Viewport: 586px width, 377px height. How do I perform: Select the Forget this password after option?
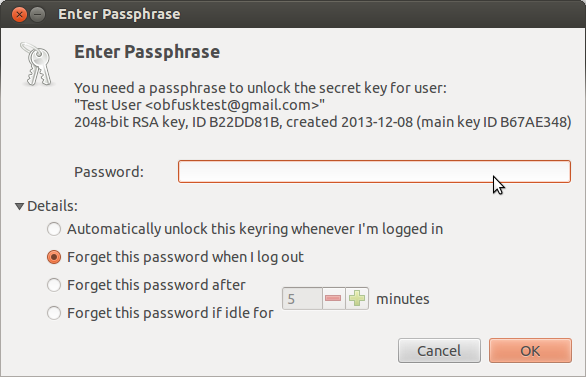54,285
